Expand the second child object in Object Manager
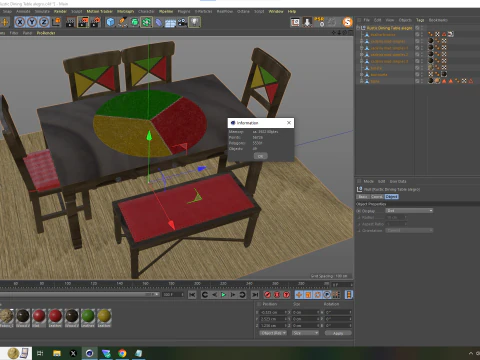This screenshot has height=360, width=480. 361,41
